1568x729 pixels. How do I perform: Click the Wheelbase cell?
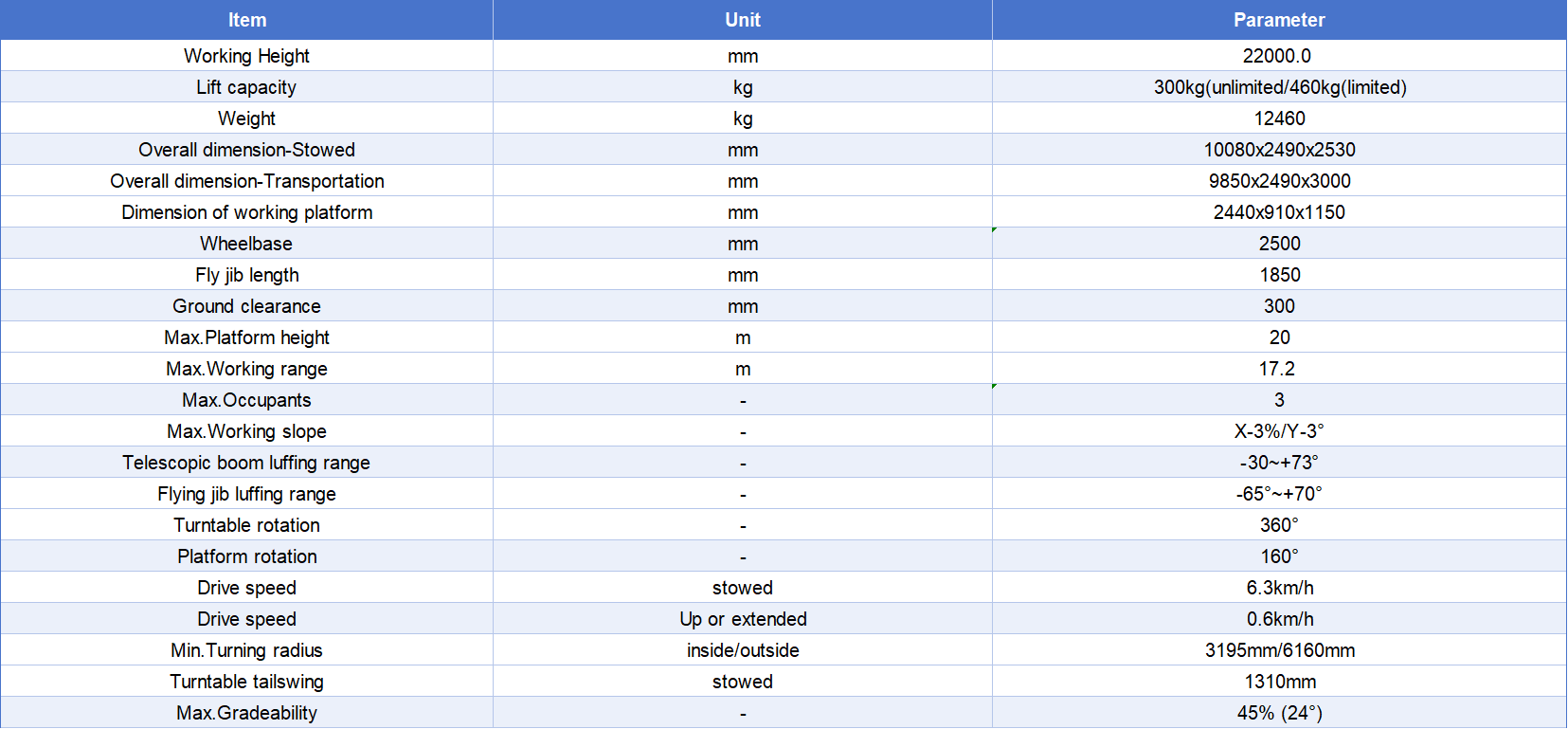[246, 244]
